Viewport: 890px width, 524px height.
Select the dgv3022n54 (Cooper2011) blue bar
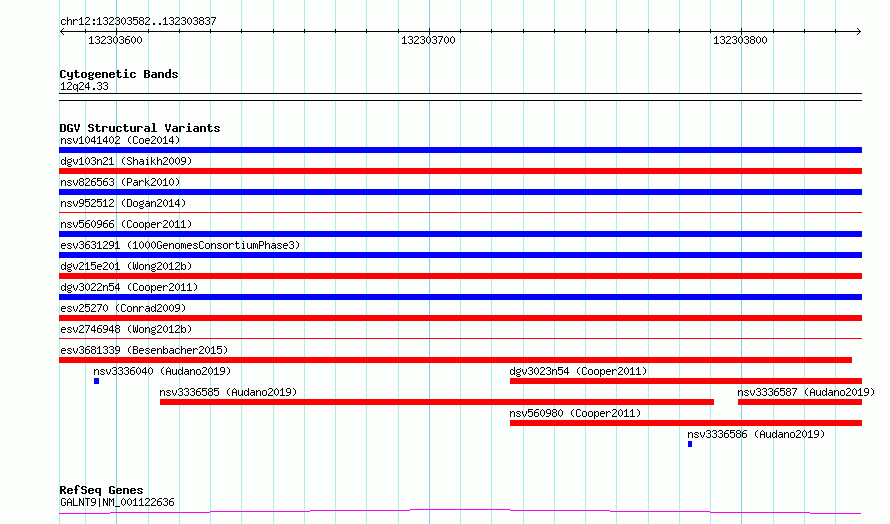click(x=460, y=297)
